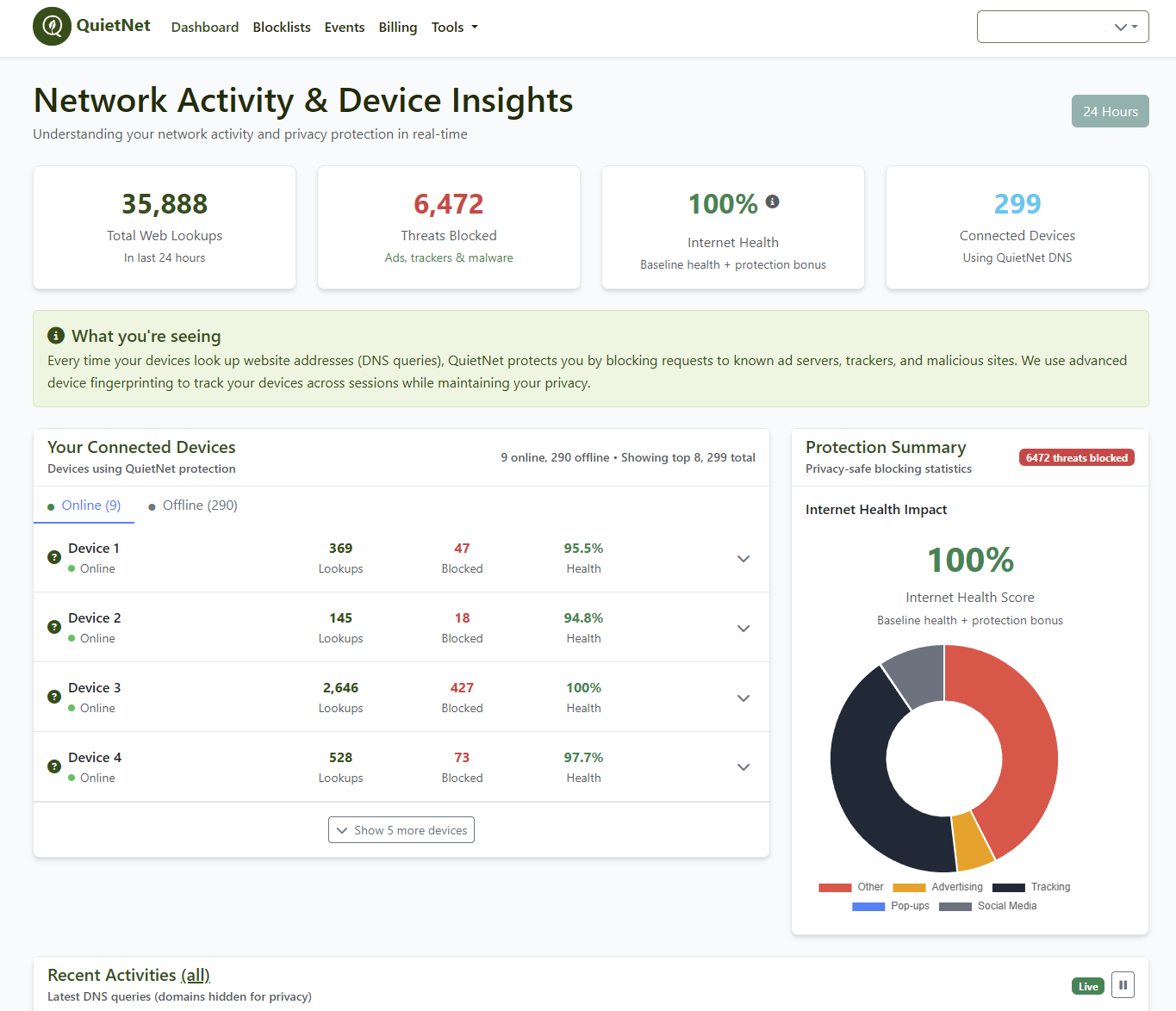This screenshot has height=1011, width=1176.
Task: Open the 24 Hours time range selector
Action: 1111,111
